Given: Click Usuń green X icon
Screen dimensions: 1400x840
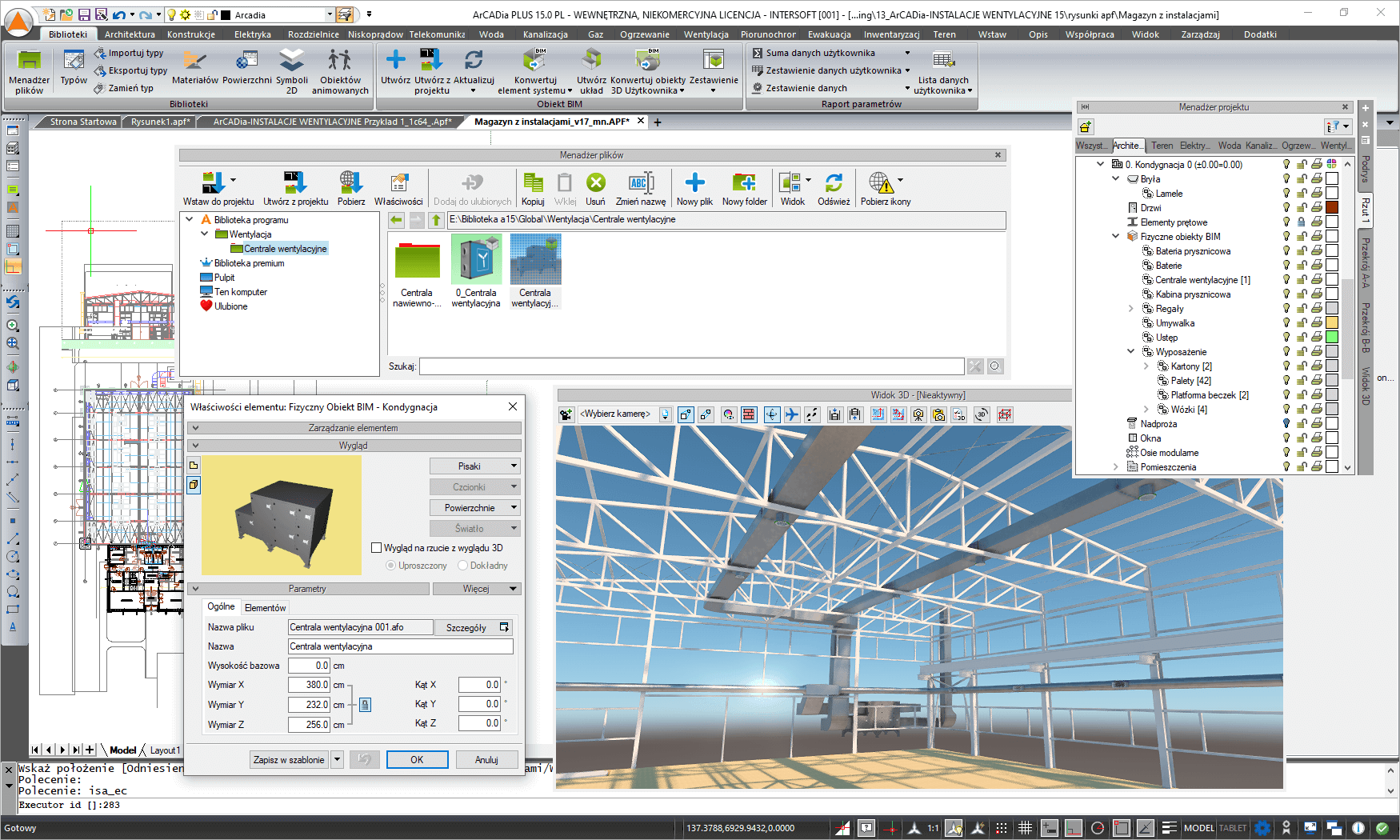Looking at the screenshot, I should coord(595,189).
